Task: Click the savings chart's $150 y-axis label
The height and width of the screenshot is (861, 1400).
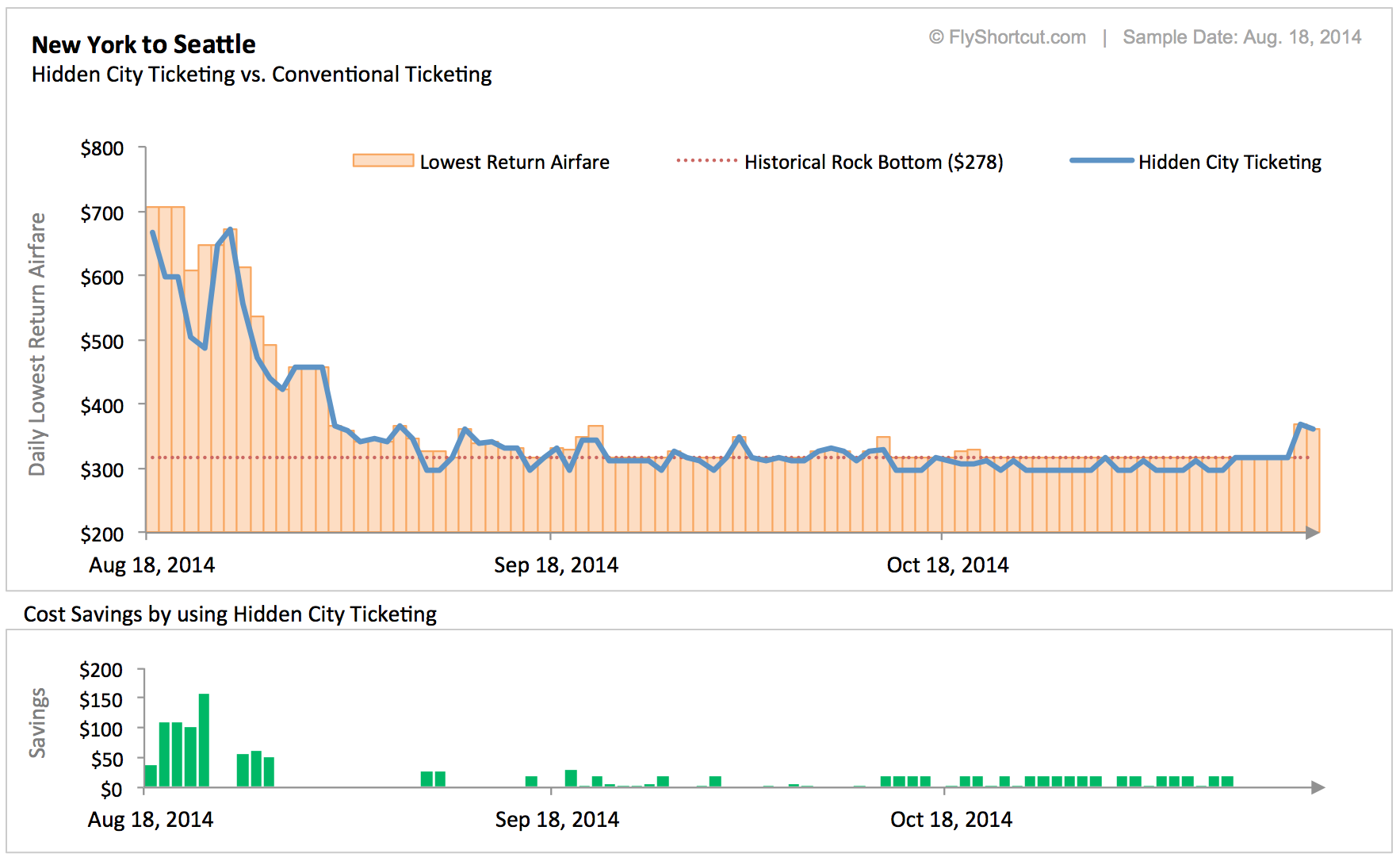Action: 101,700
